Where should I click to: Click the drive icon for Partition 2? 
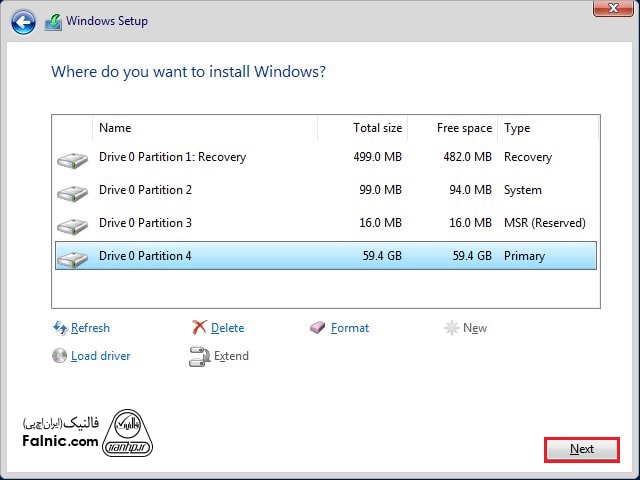pyautogui.click(x=72, y=192)
